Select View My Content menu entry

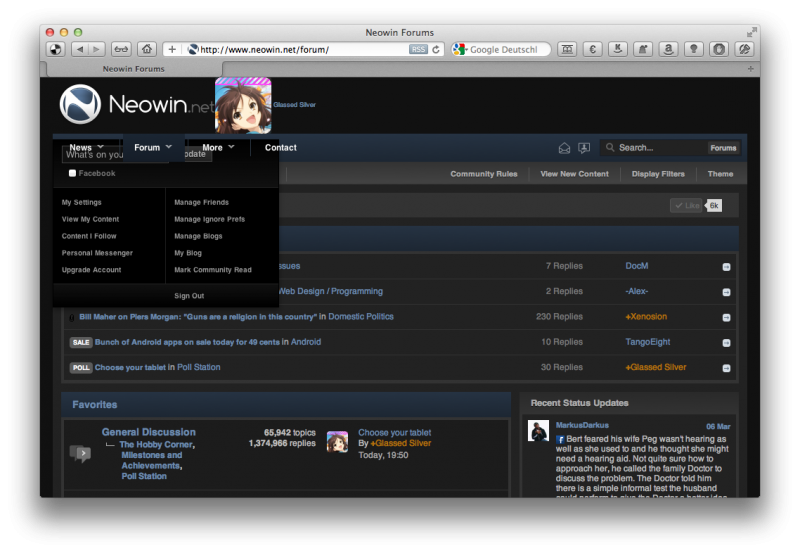point(90,219)
